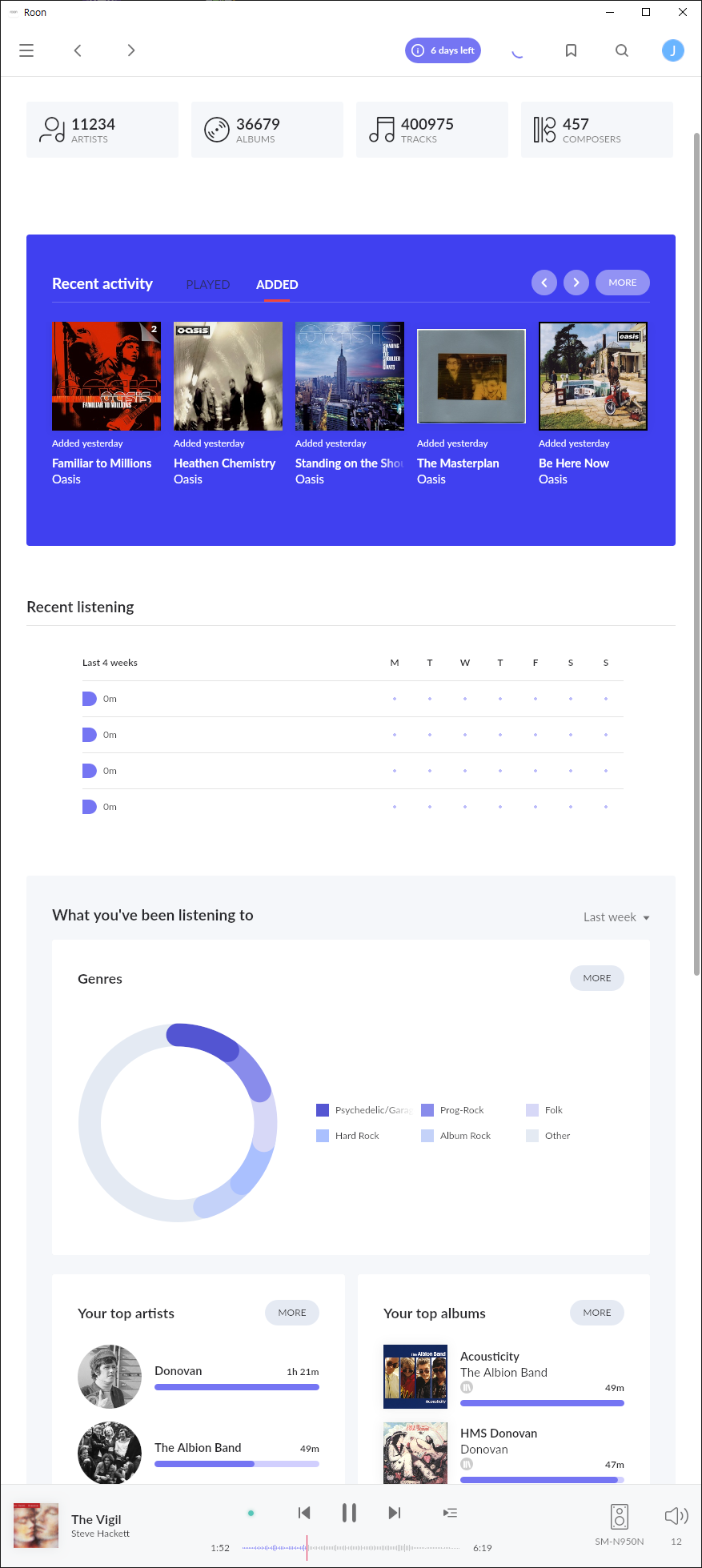Open the bookmarks icon

571,50
